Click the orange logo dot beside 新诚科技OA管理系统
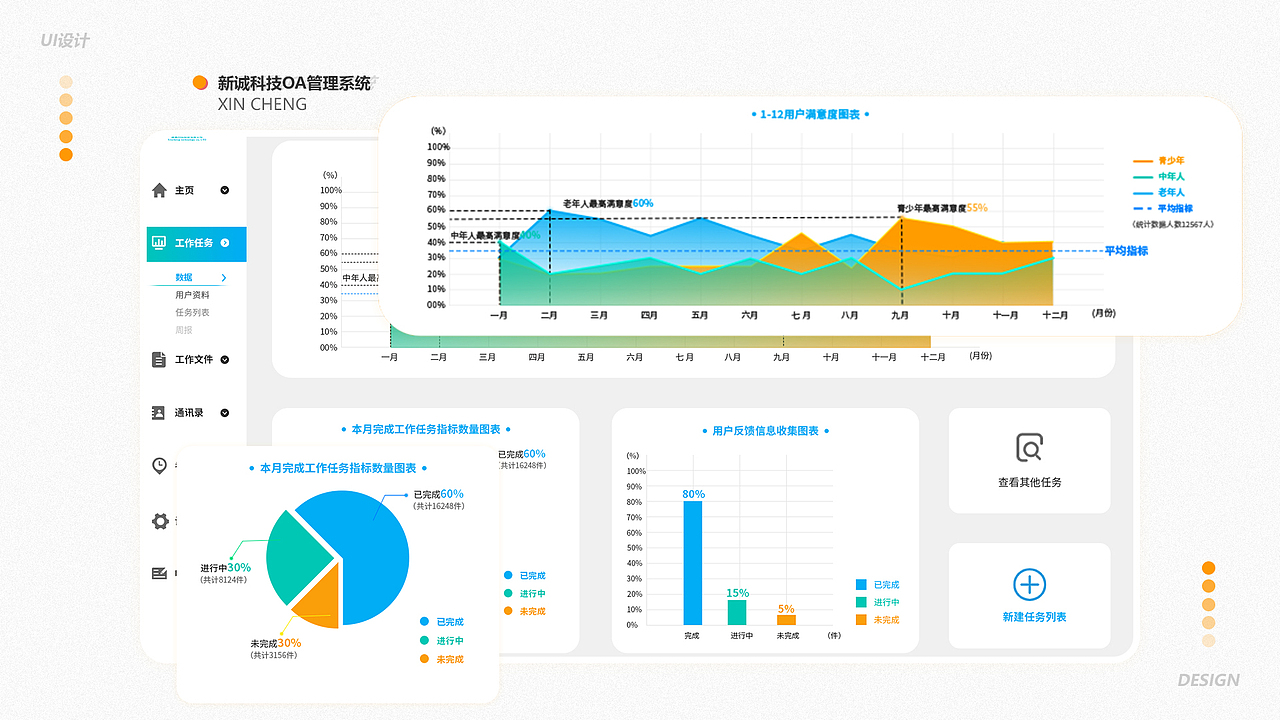Screen dimensions: 1280x720 [200, 83]
